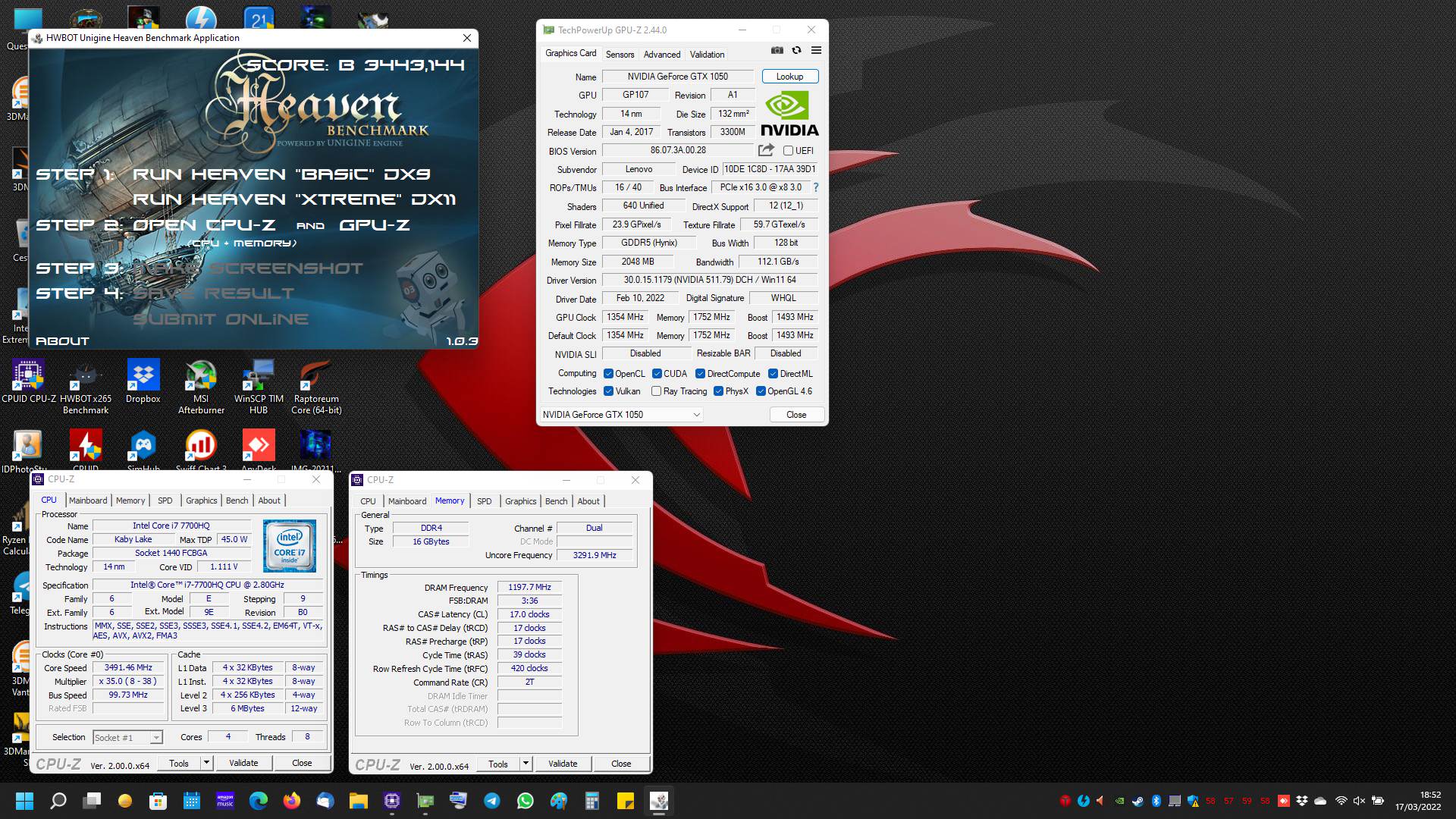
Task: Toggle the DirectCompute checkbox
Action: click(x=701, y=374)
